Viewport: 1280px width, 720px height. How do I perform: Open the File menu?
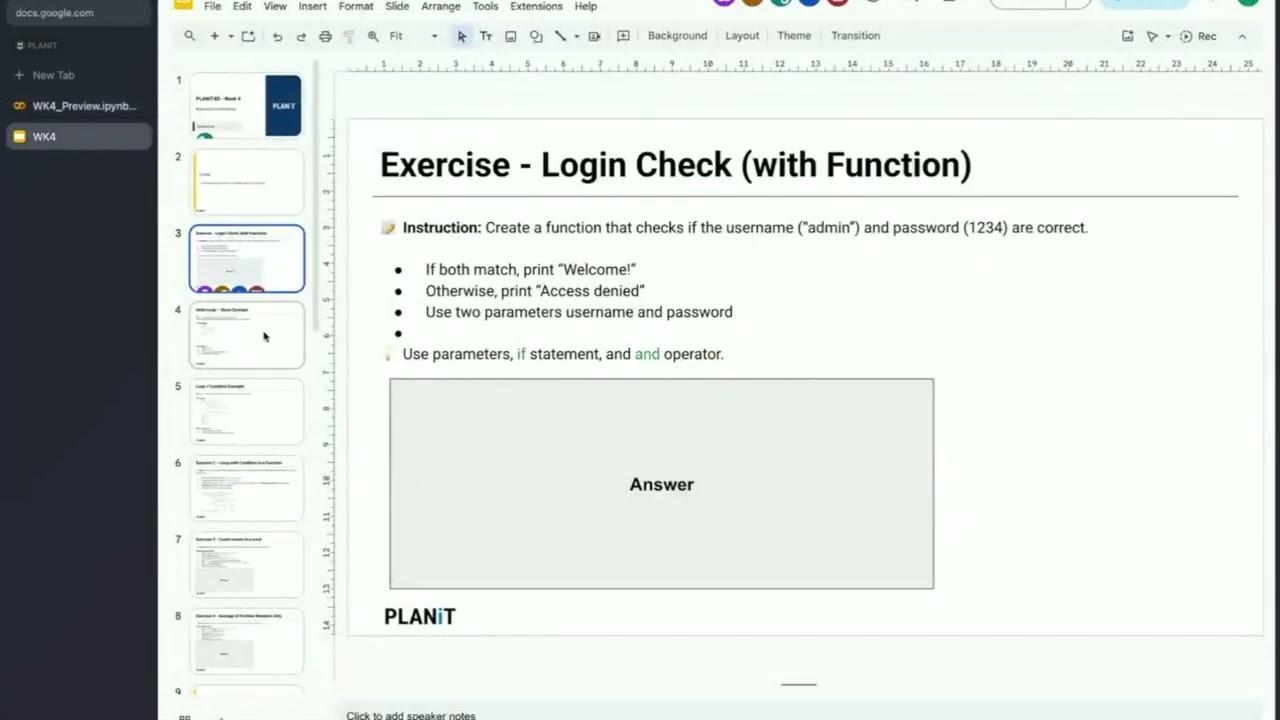tap(212, 6)
